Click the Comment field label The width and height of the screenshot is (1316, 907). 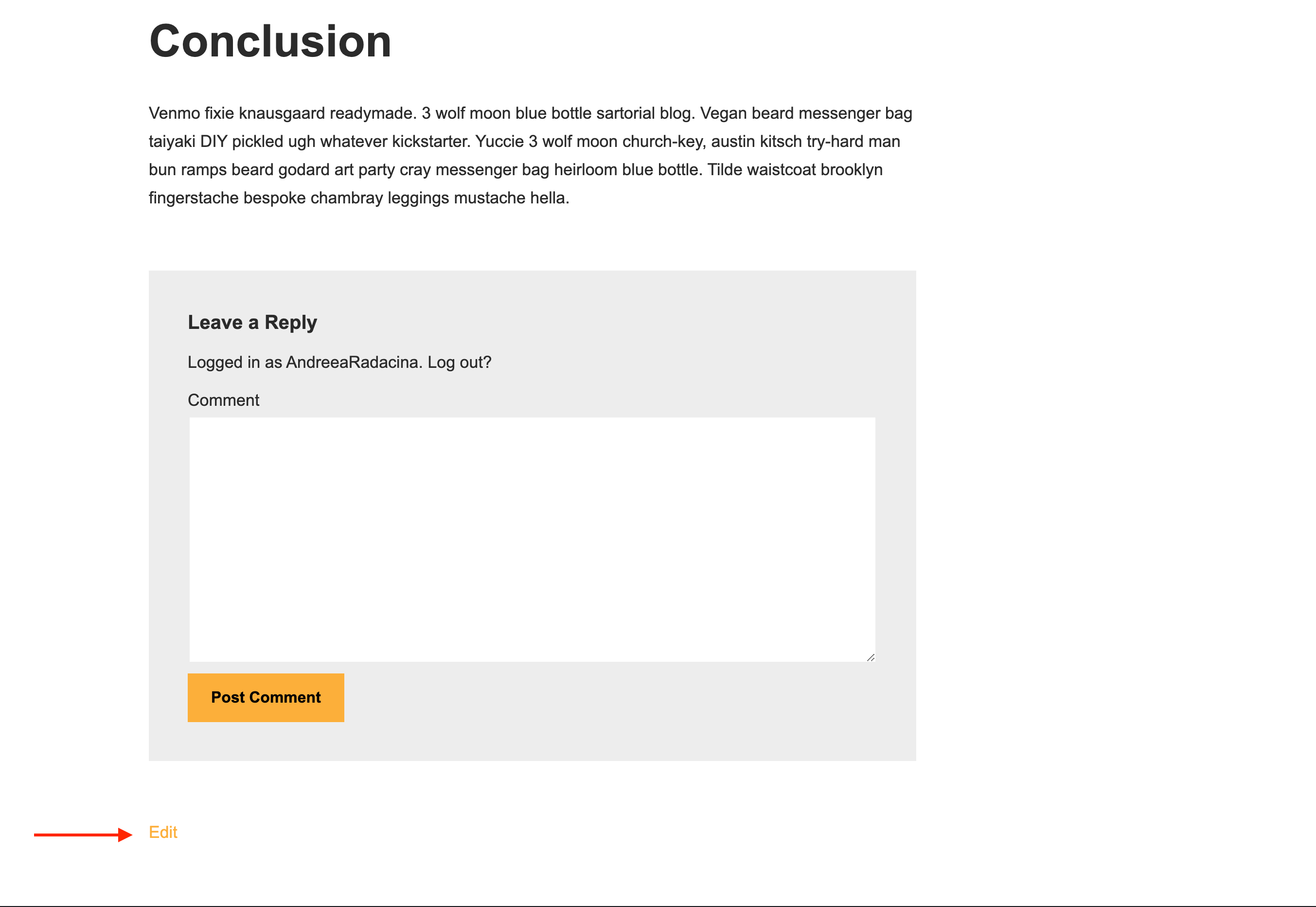tap(223, 400)
